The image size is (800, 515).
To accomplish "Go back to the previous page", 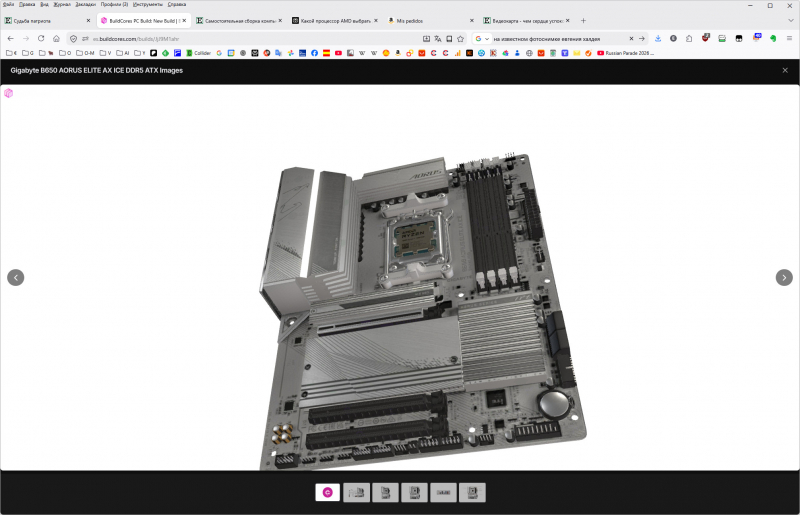I will point(11,39).
